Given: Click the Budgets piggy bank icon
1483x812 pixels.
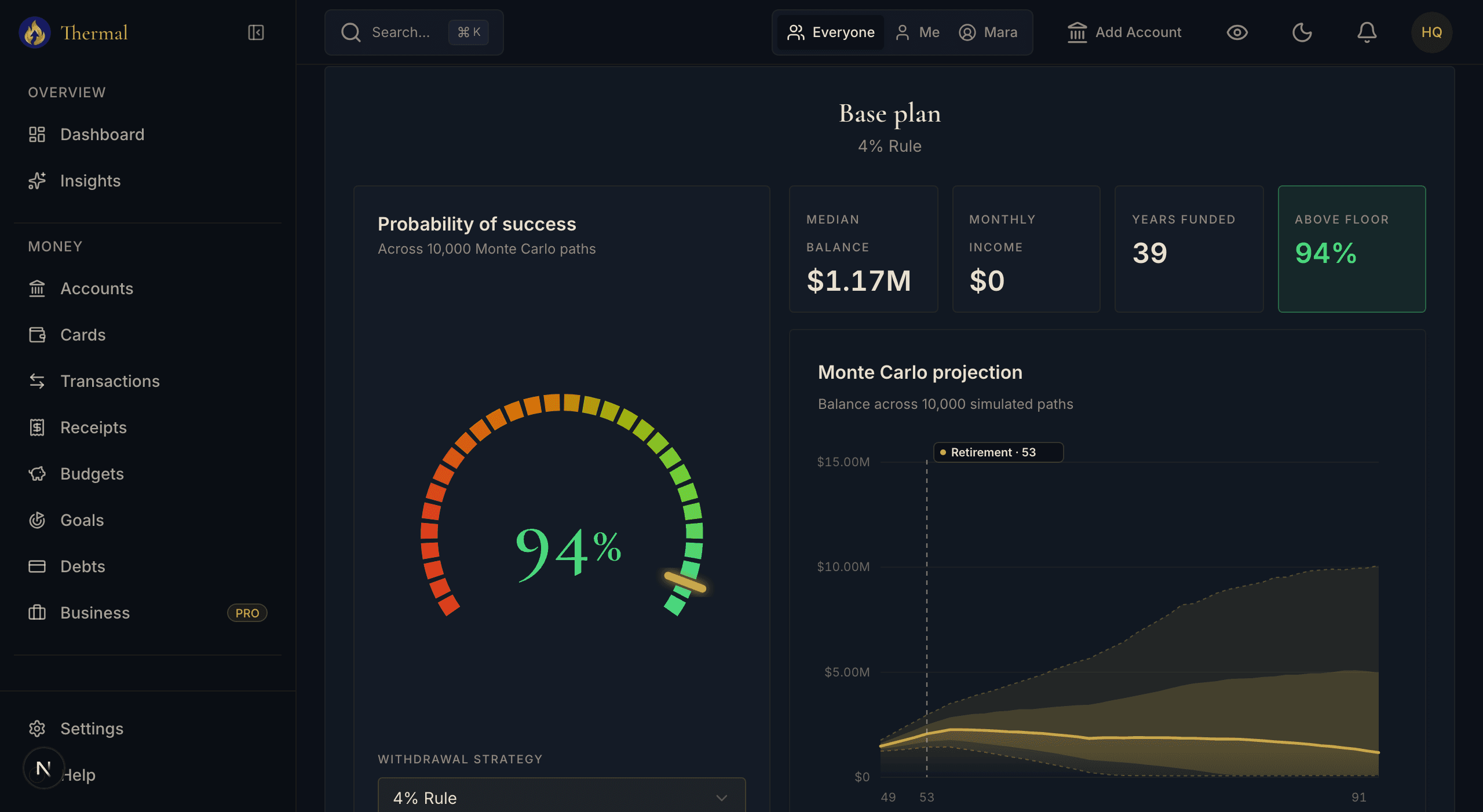Looking at the screenshot, I should [x=37, y=474].
